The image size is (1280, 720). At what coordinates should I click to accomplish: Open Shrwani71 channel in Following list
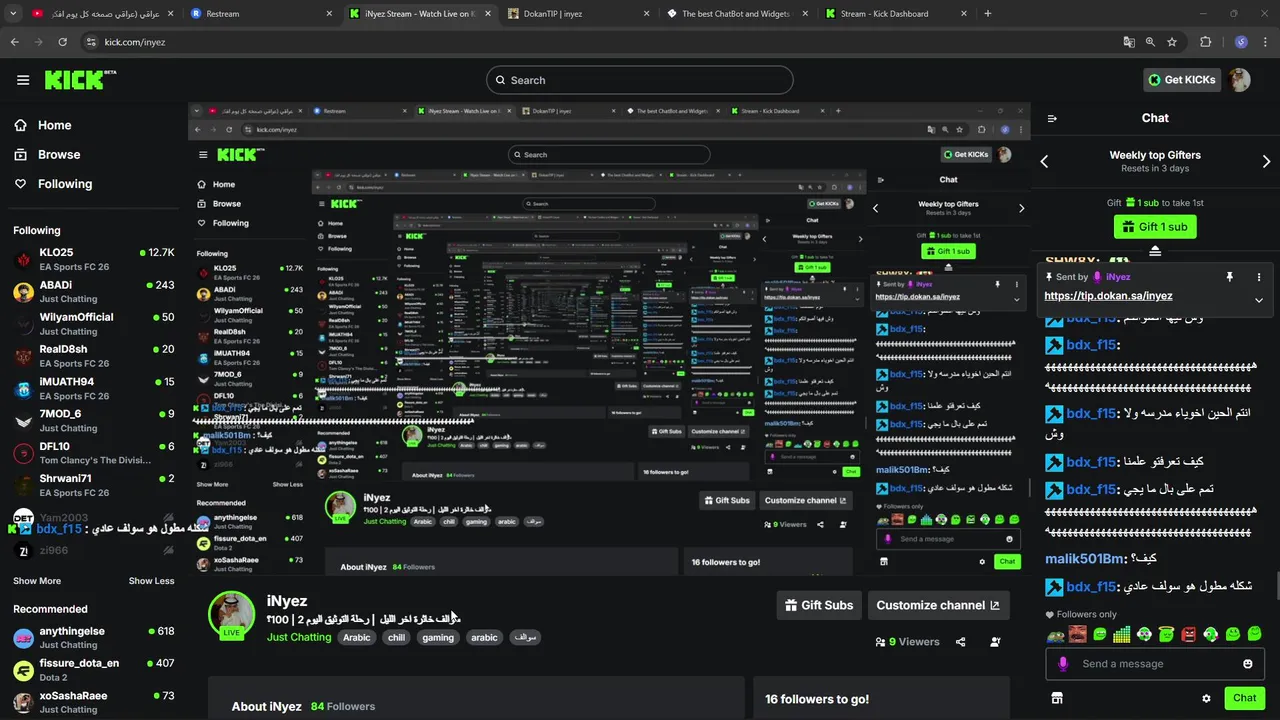[93, 485]
